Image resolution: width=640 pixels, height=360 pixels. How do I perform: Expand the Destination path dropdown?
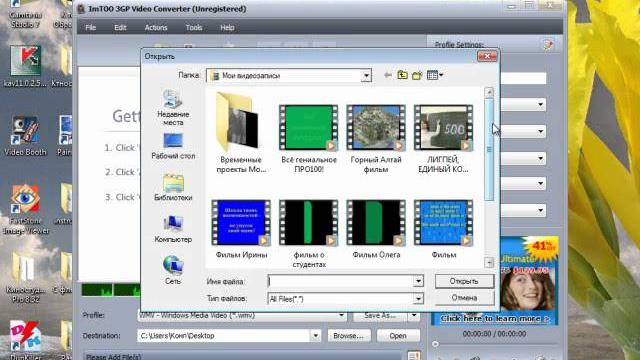coord(316,336)
